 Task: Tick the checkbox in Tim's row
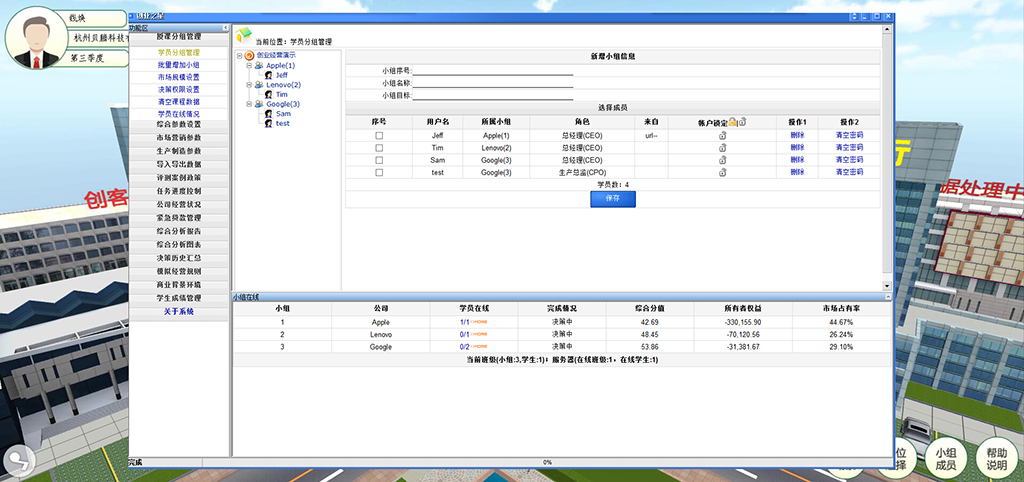379,147
